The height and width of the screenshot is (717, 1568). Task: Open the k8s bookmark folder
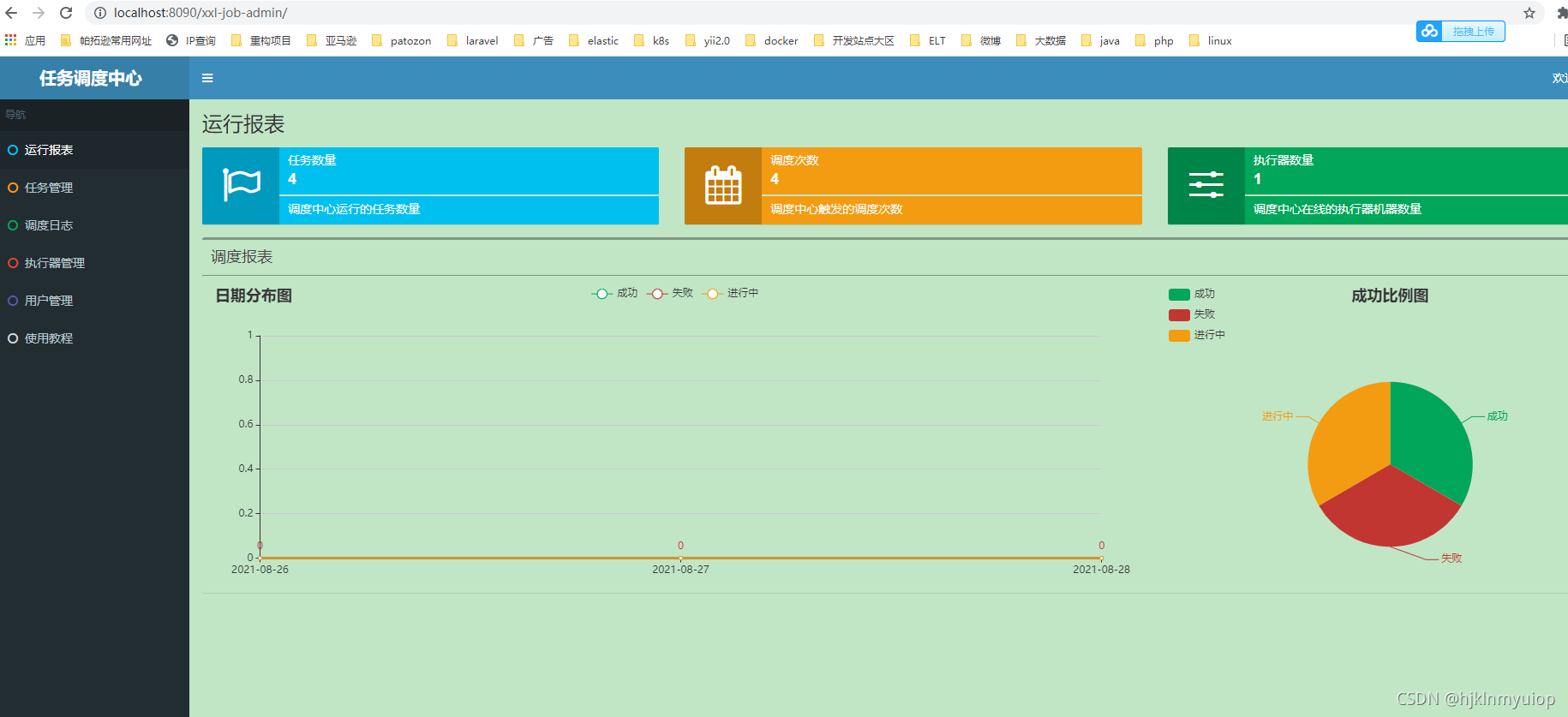point(651,40)
